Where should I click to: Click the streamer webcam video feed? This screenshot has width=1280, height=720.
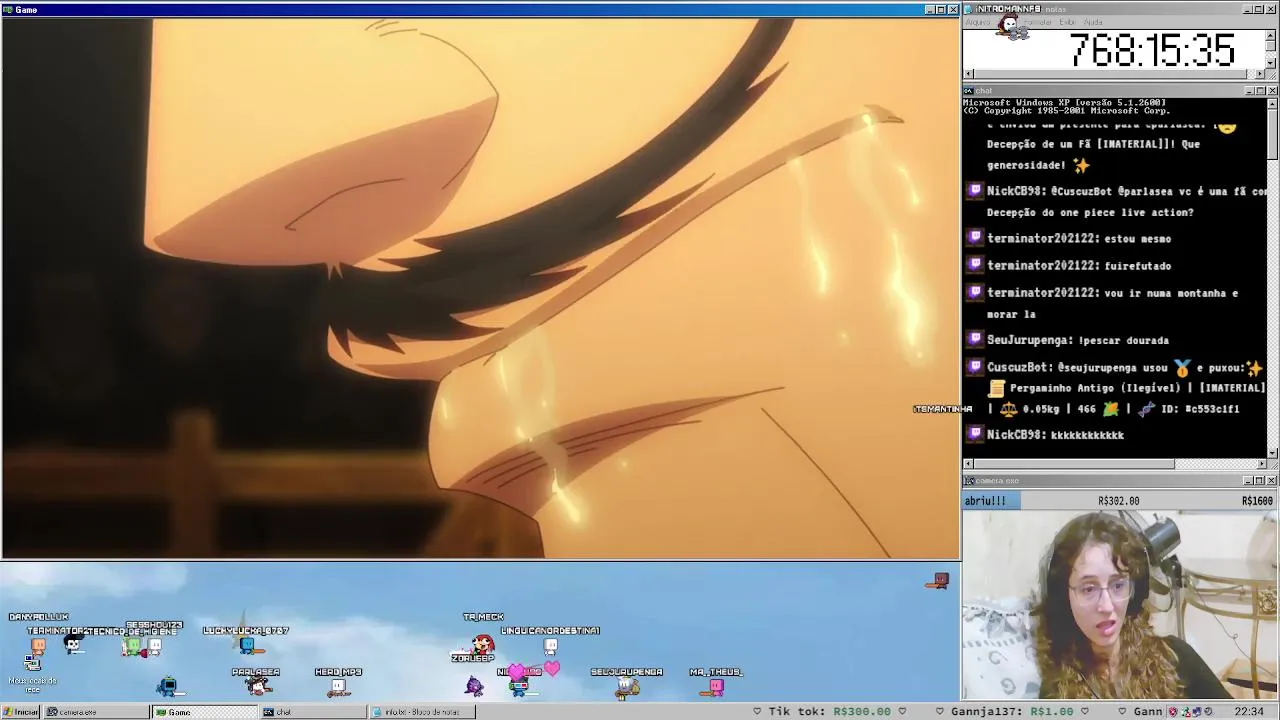pyautogui.click(x=1120, y=605)
